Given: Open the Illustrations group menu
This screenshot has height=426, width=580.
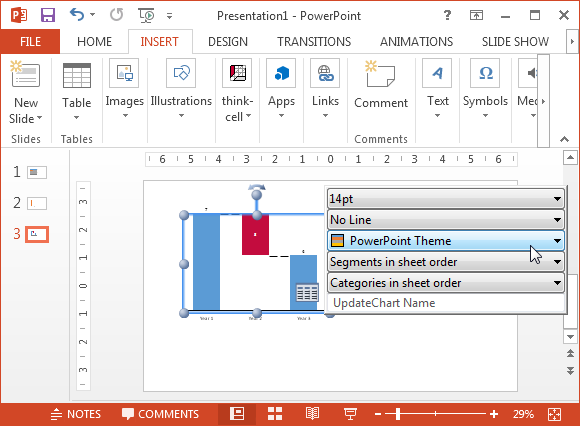Looking at the screenshot, I should click(x=181, y=89).
